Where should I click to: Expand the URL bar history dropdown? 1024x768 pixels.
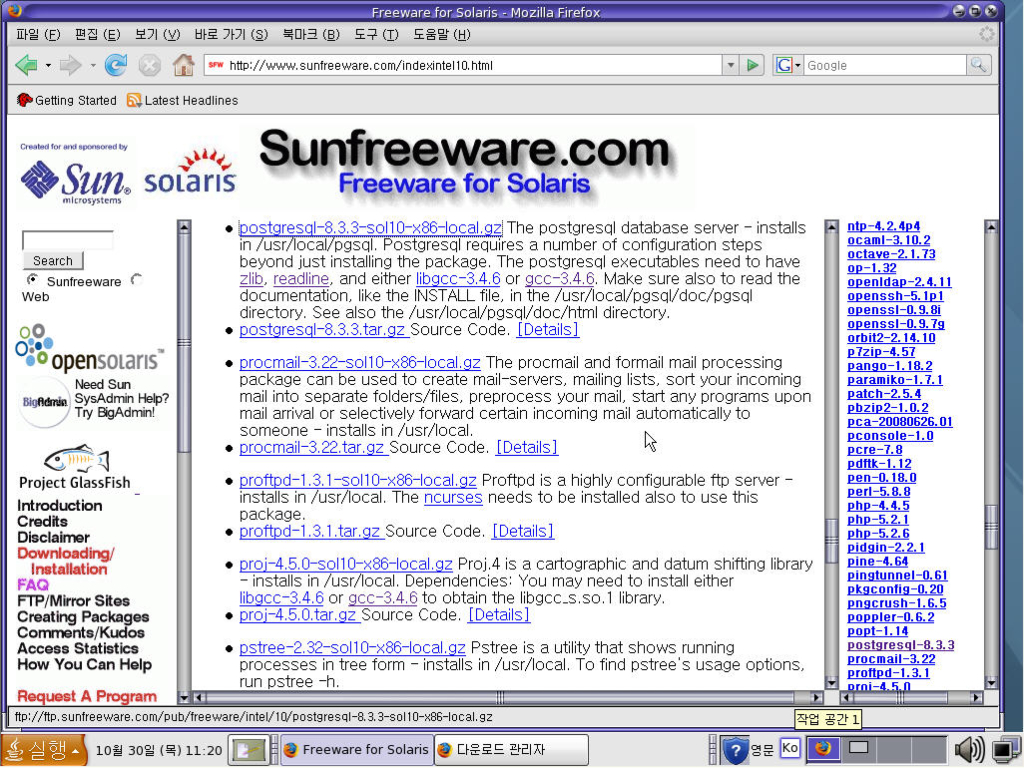(x=731, y=65)
